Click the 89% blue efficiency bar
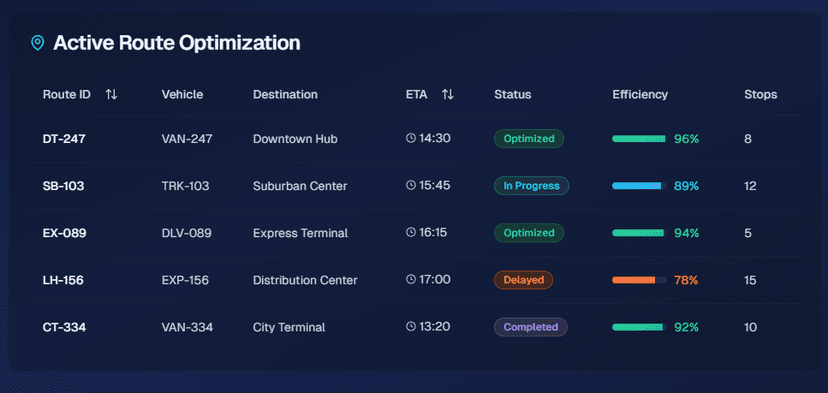Viewport: 828px width, 393px height. click(639, 186)
